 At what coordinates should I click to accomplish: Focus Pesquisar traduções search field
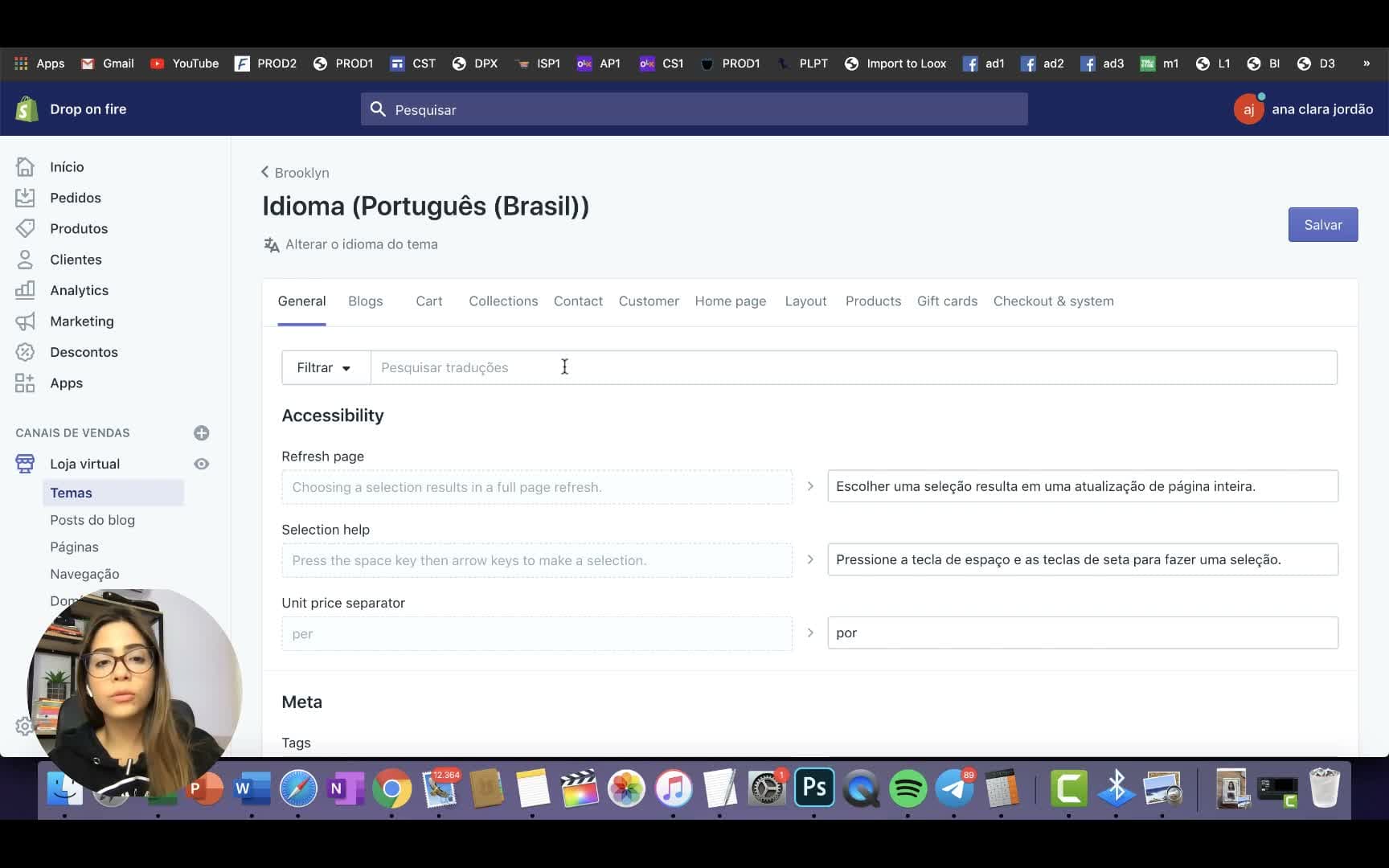pyautogui.click(x=854, y=367)
